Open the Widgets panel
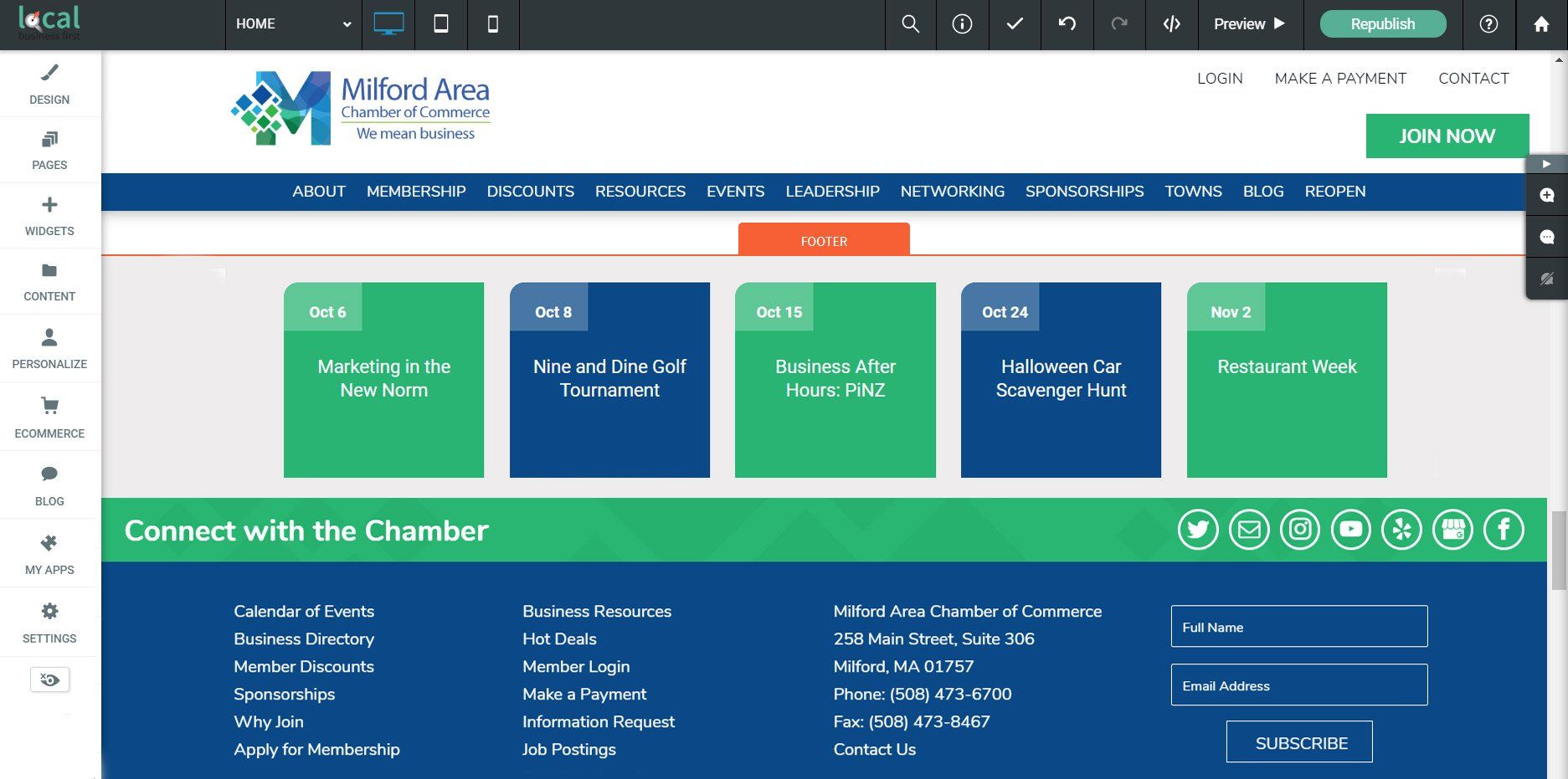Screen dimensions: 1568x779 pos(49,216)
